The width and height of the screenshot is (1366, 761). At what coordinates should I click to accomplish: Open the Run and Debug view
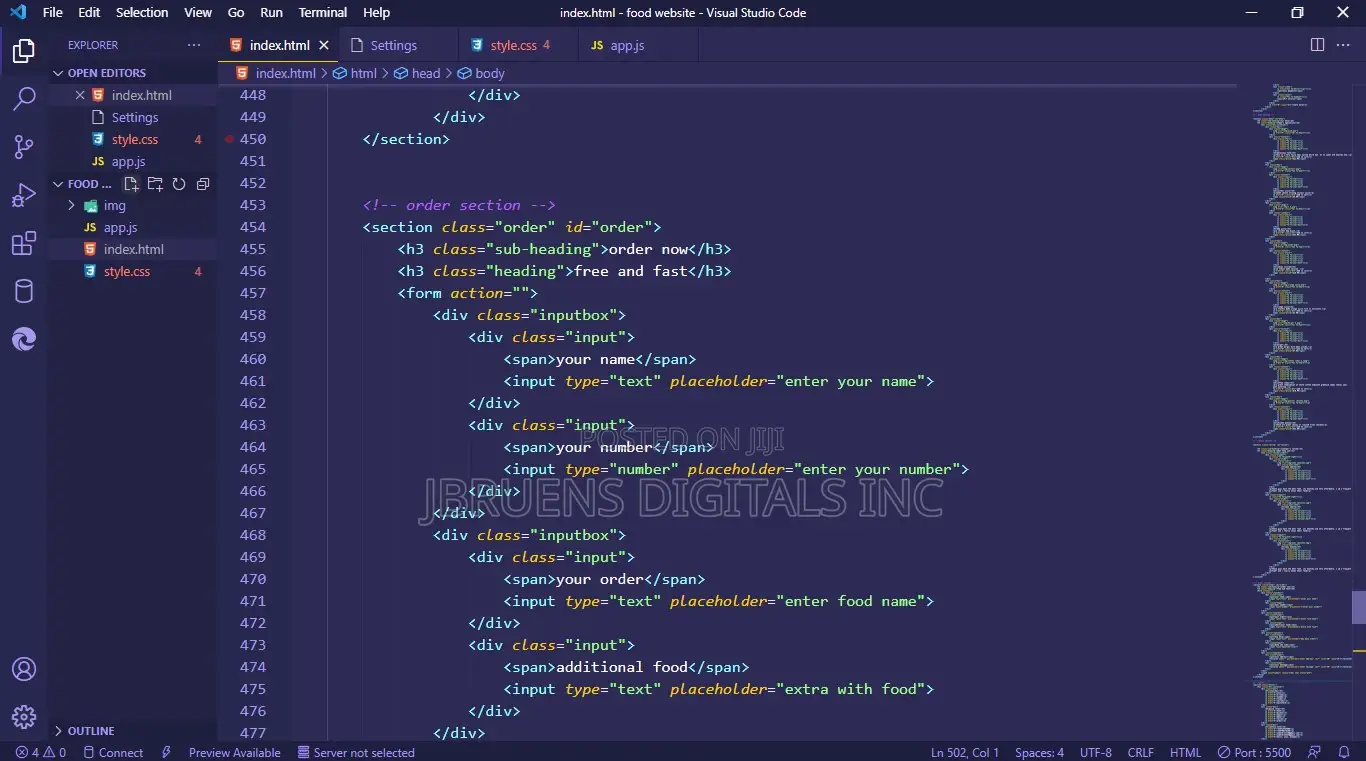pyautogui.click(x=24, y=195)
